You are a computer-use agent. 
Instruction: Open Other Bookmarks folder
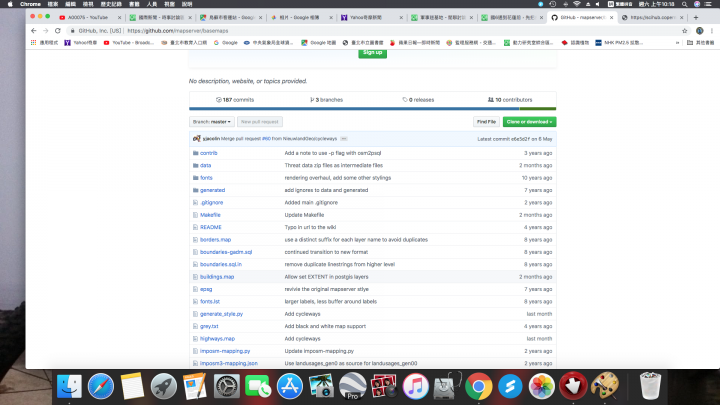(x=701, y=43)
